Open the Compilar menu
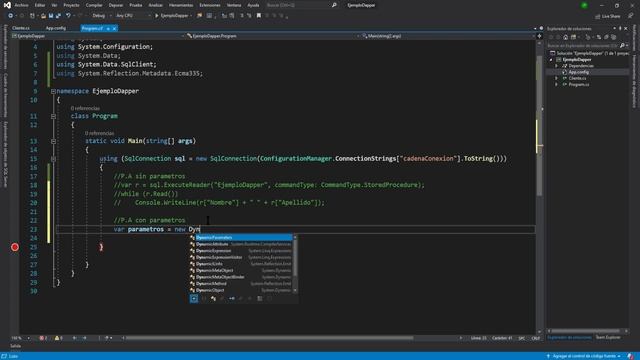 pos(94,5)
